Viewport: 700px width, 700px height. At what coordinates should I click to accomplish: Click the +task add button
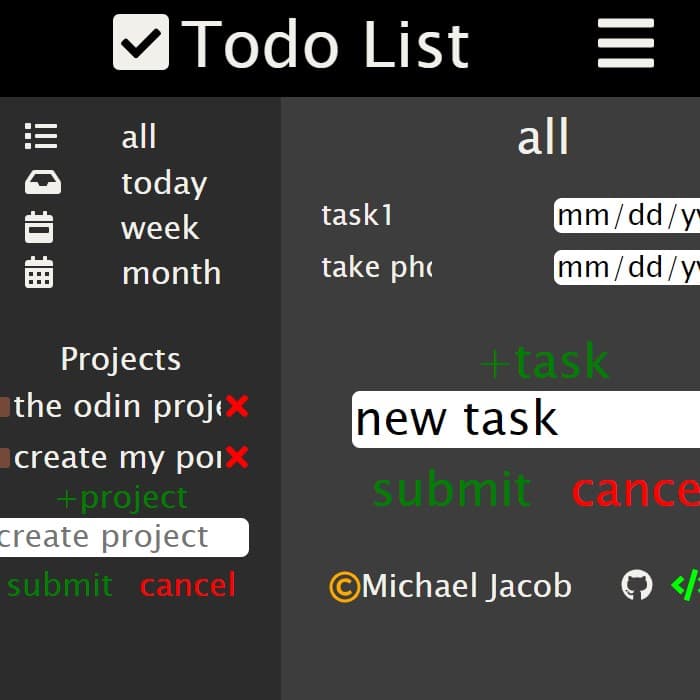(x=544, y=361)
